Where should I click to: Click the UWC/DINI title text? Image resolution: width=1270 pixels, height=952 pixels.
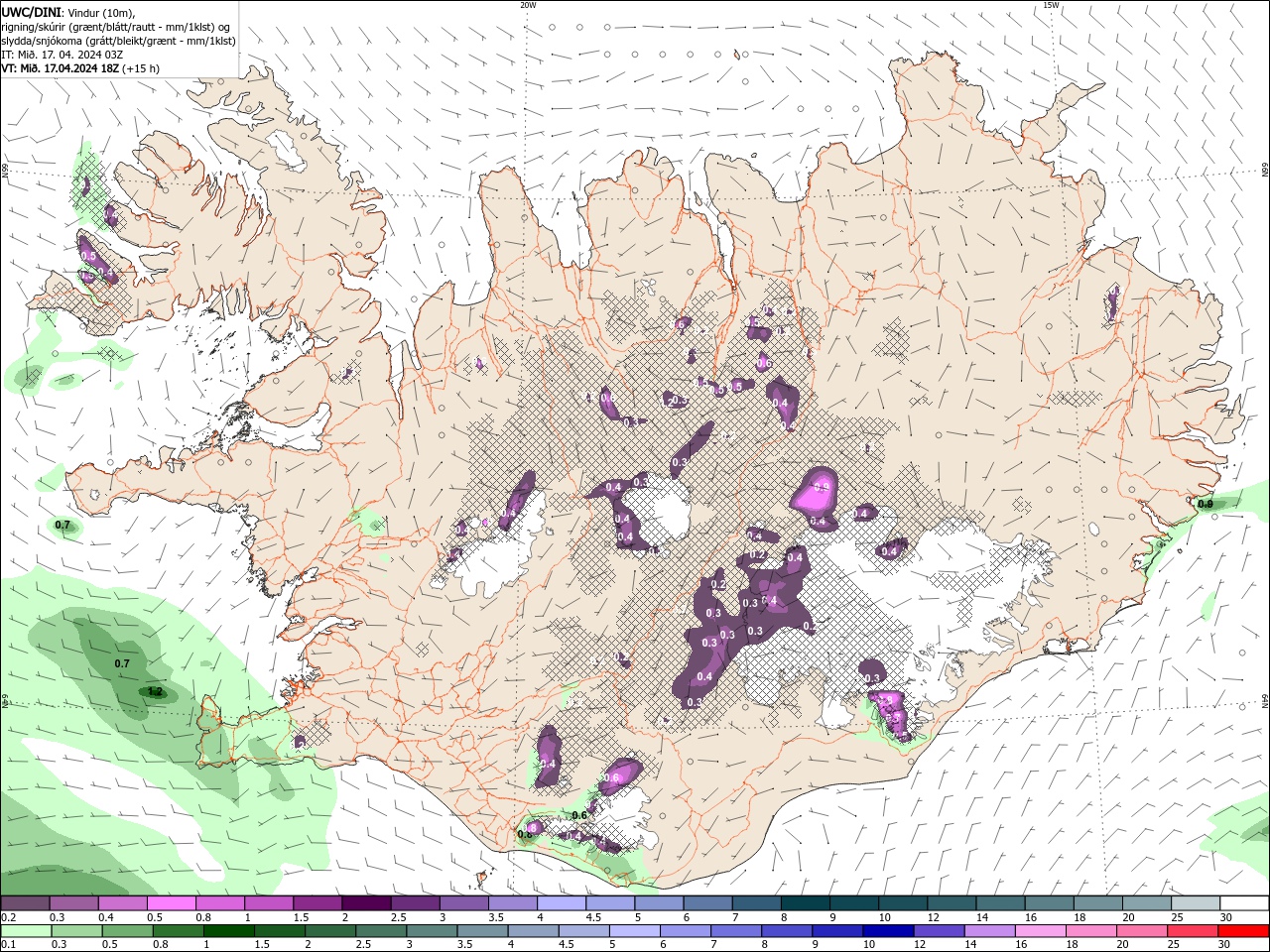(30, 12)
